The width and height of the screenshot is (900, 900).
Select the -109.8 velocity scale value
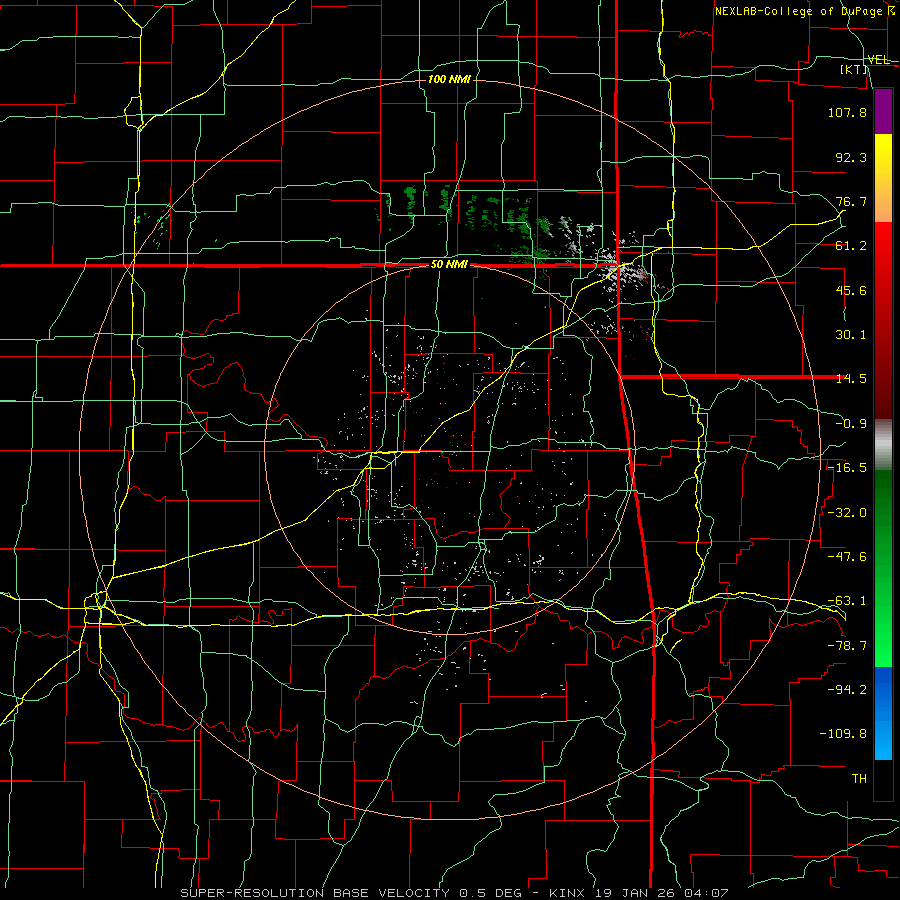click(x=843, y=734)
